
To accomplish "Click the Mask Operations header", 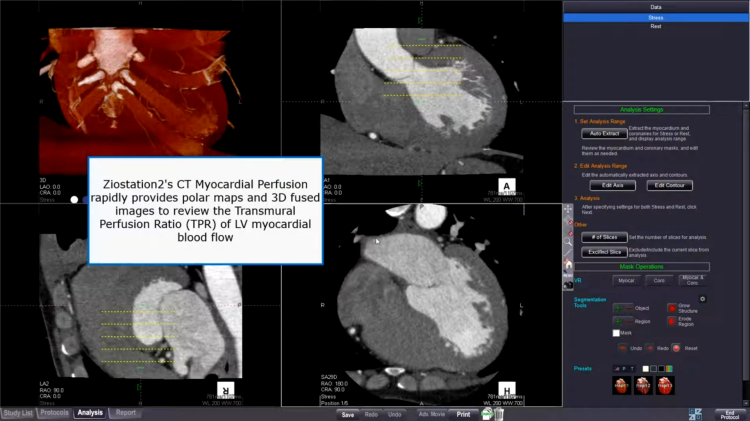I will click(x=641, y=266).
